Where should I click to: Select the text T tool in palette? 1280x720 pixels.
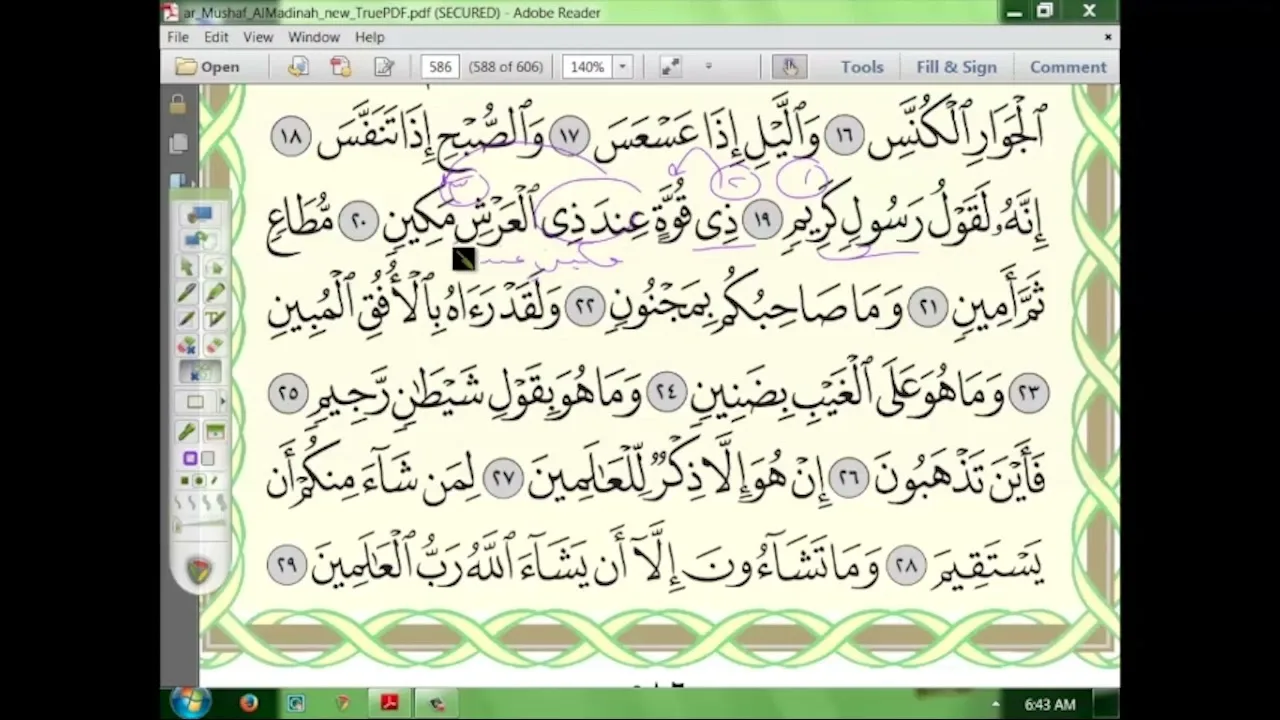pos(214,319)
